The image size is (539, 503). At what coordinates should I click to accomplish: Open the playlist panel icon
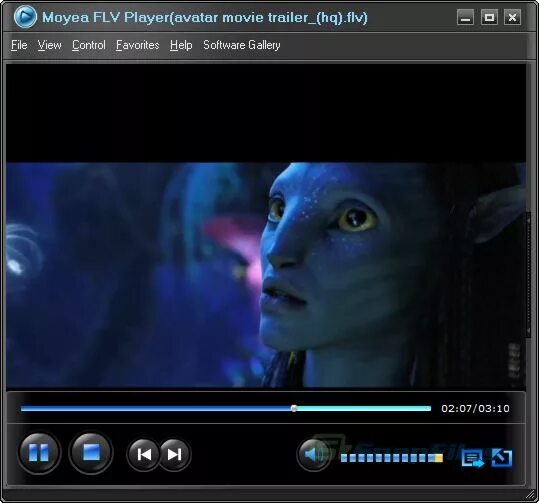(x=473, y=459)
